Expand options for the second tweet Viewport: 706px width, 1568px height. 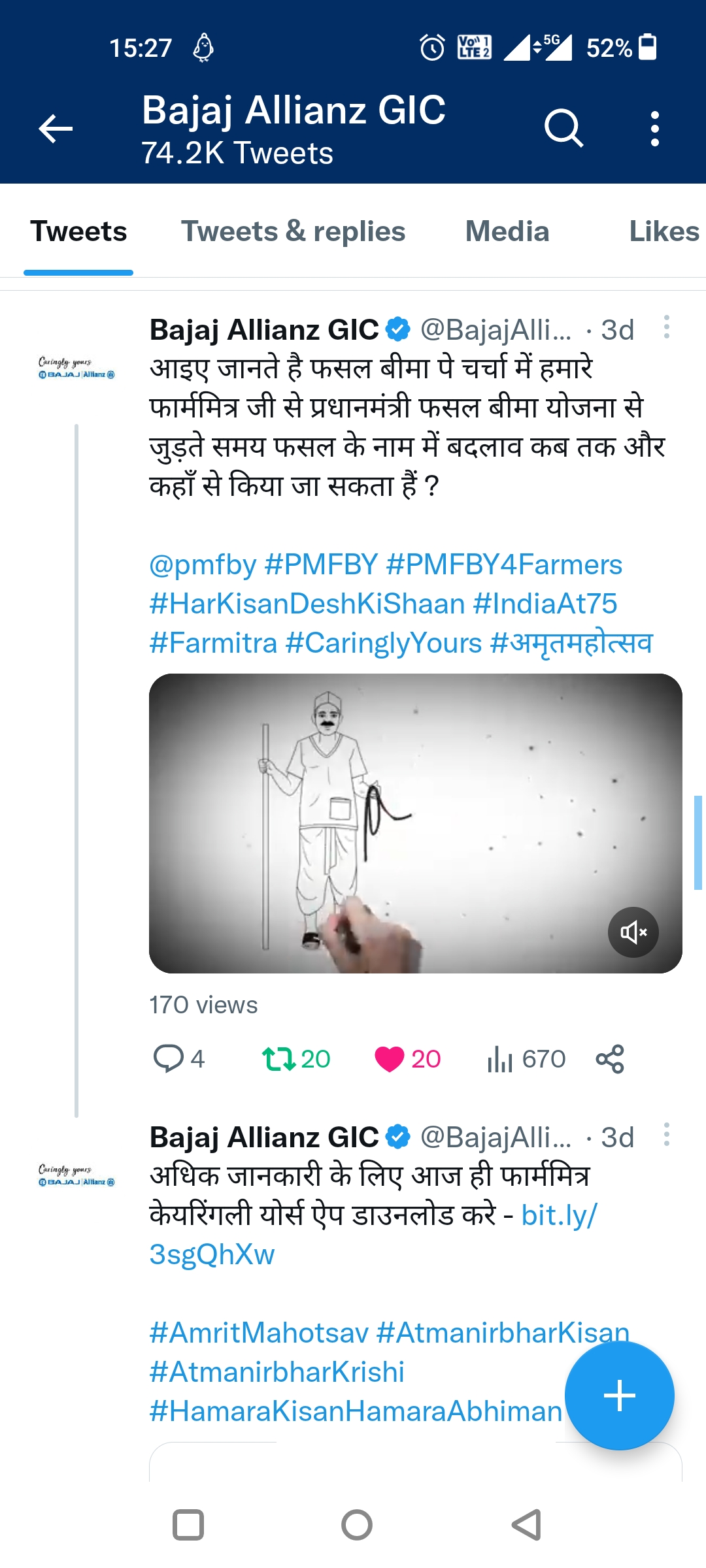click(x=666, y=1135)
